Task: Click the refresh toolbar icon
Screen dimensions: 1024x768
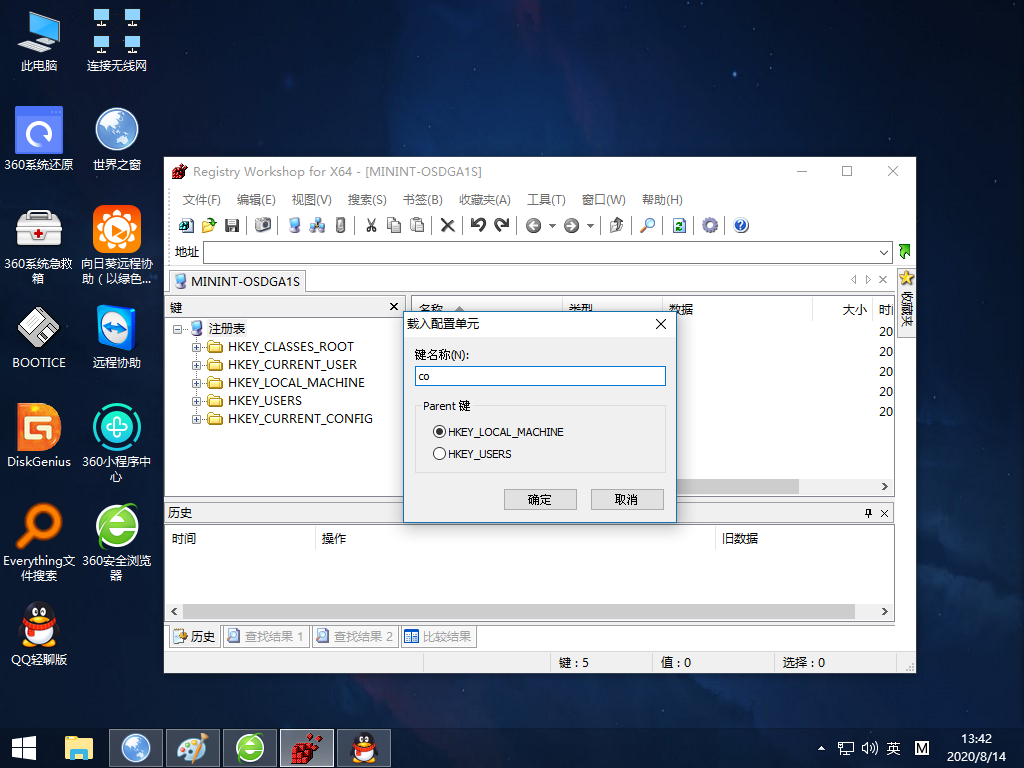Action: click(679, 226)
